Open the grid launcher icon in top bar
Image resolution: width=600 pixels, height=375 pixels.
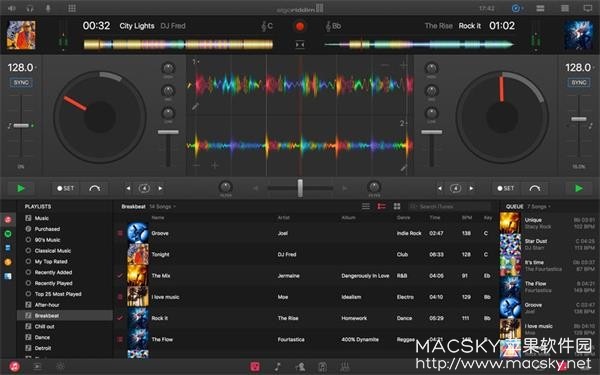click(x=72, y=8)
